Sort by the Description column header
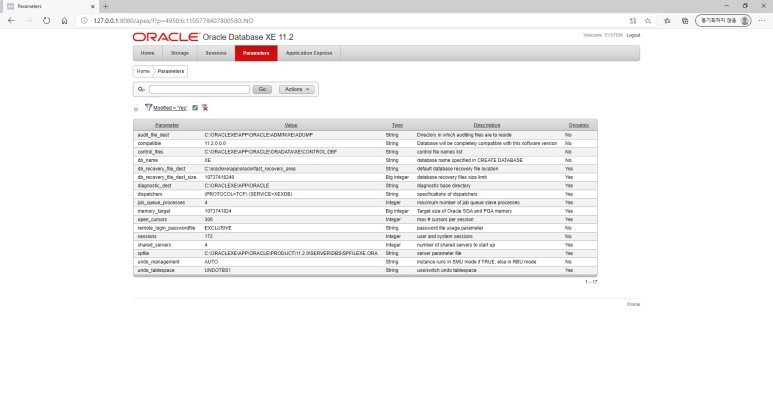 click(x=487, y=125)
